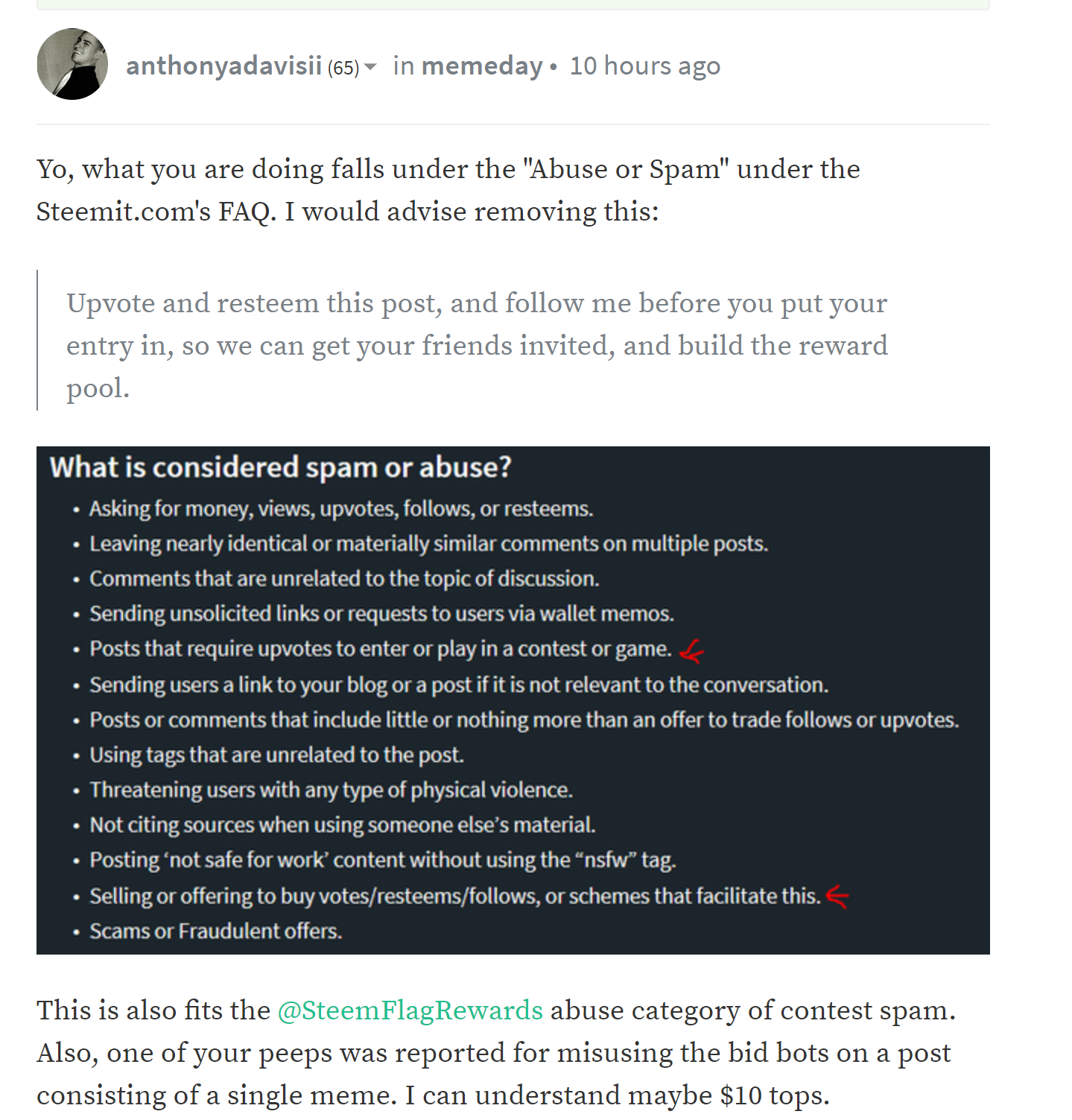Expand the dropdown arrow beside reputation (65)

pos(370,67)
